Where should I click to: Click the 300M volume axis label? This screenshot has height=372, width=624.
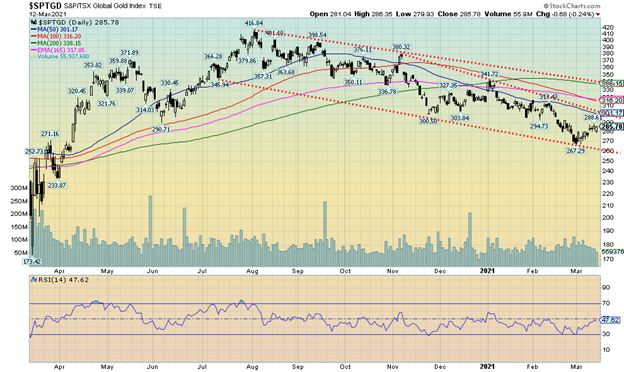tap(19, 188)
